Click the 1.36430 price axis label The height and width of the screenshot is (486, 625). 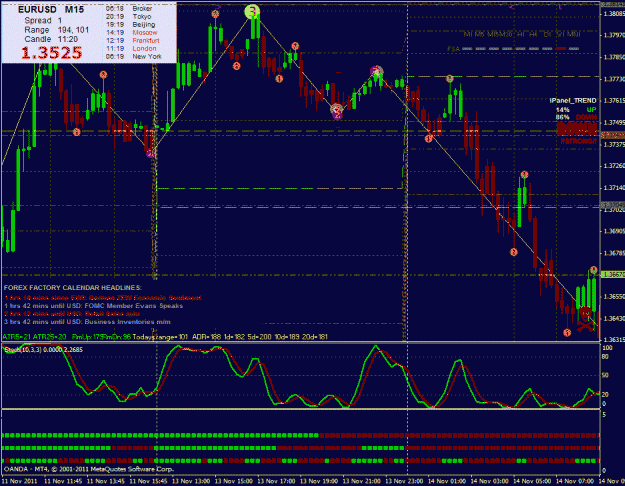pos(614,319)
